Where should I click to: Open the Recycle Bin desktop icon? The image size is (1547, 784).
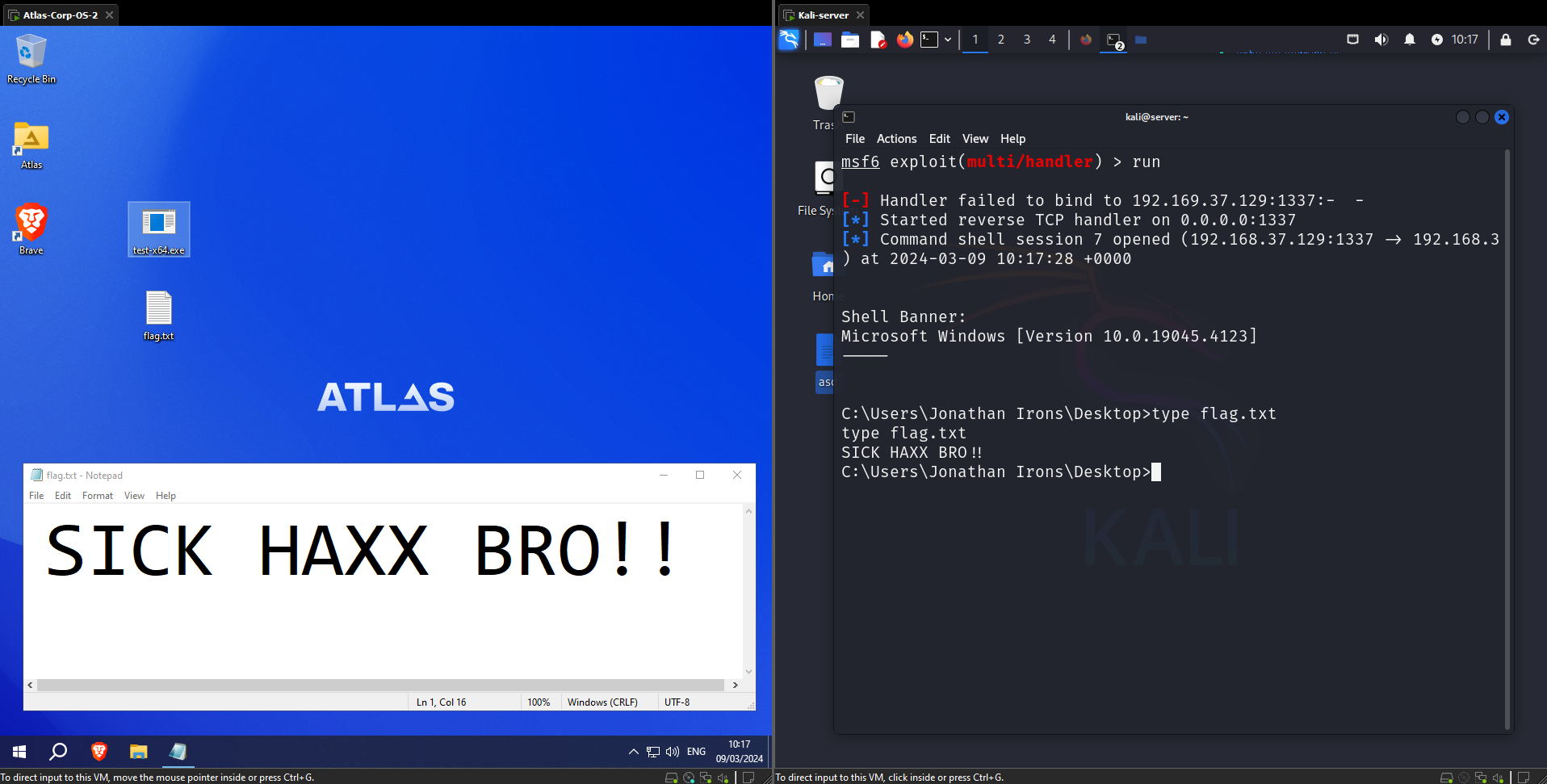pyautogui.click(x=31, y=59)
